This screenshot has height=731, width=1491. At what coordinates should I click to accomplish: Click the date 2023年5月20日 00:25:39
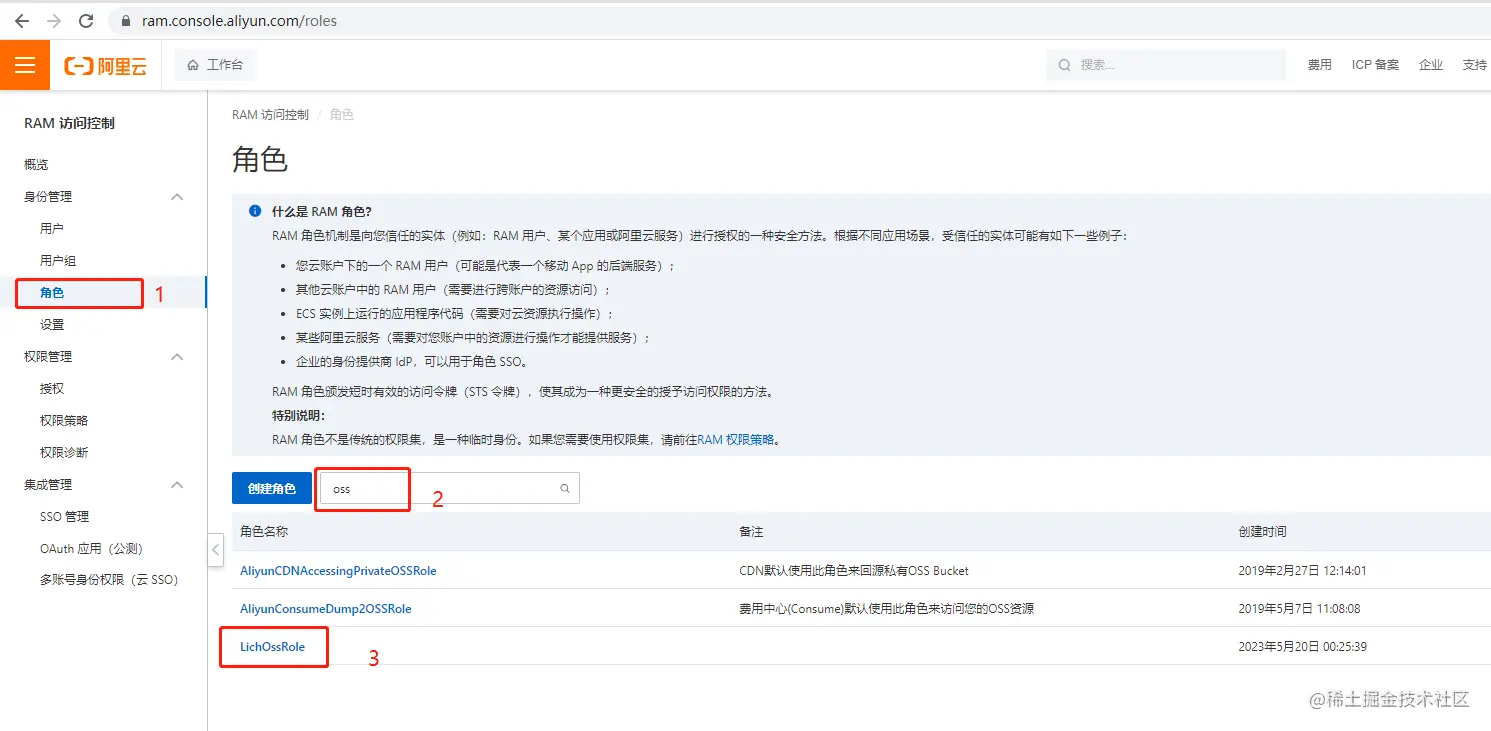pos(1302,647)
